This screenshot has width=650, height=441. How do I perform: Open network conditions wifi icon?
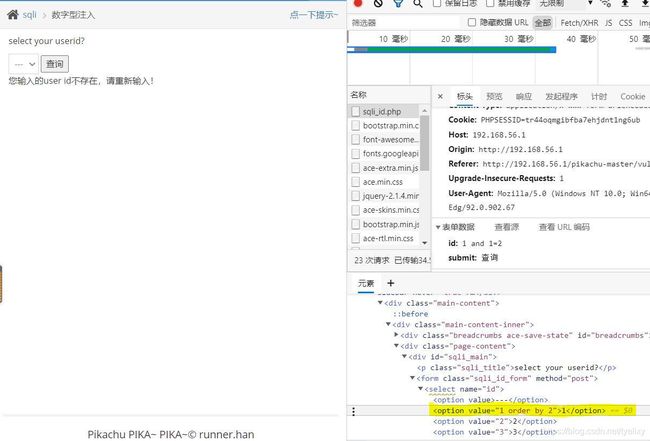[605, 3]
